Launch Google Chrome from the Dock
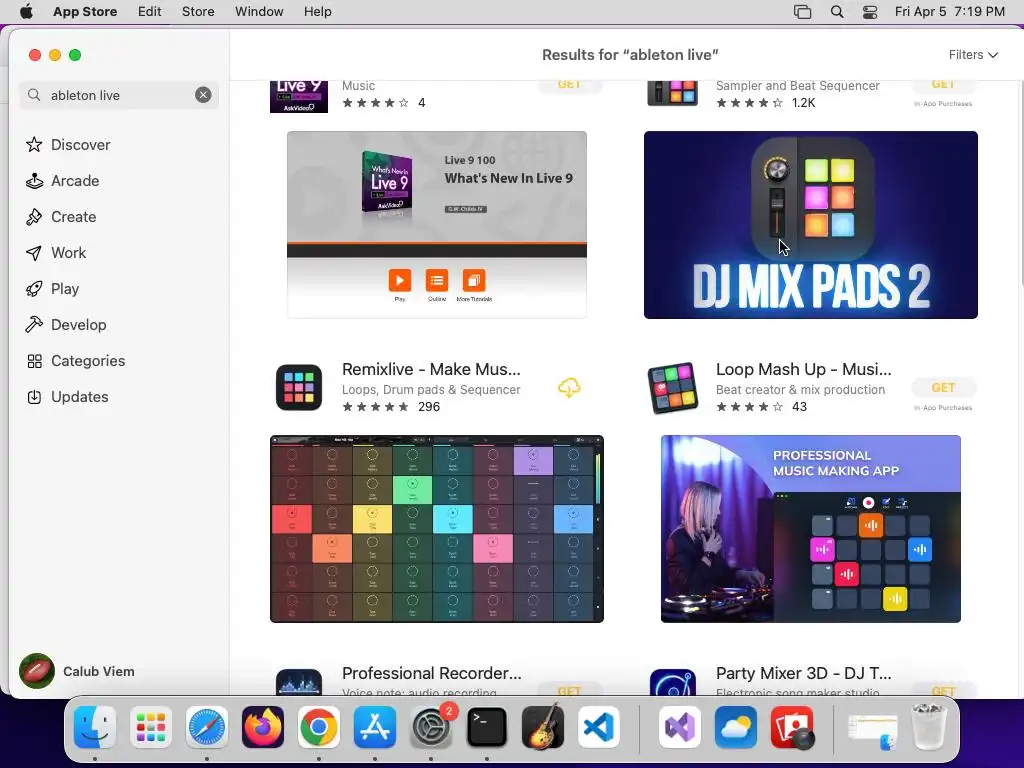 [x=319, y=728]
